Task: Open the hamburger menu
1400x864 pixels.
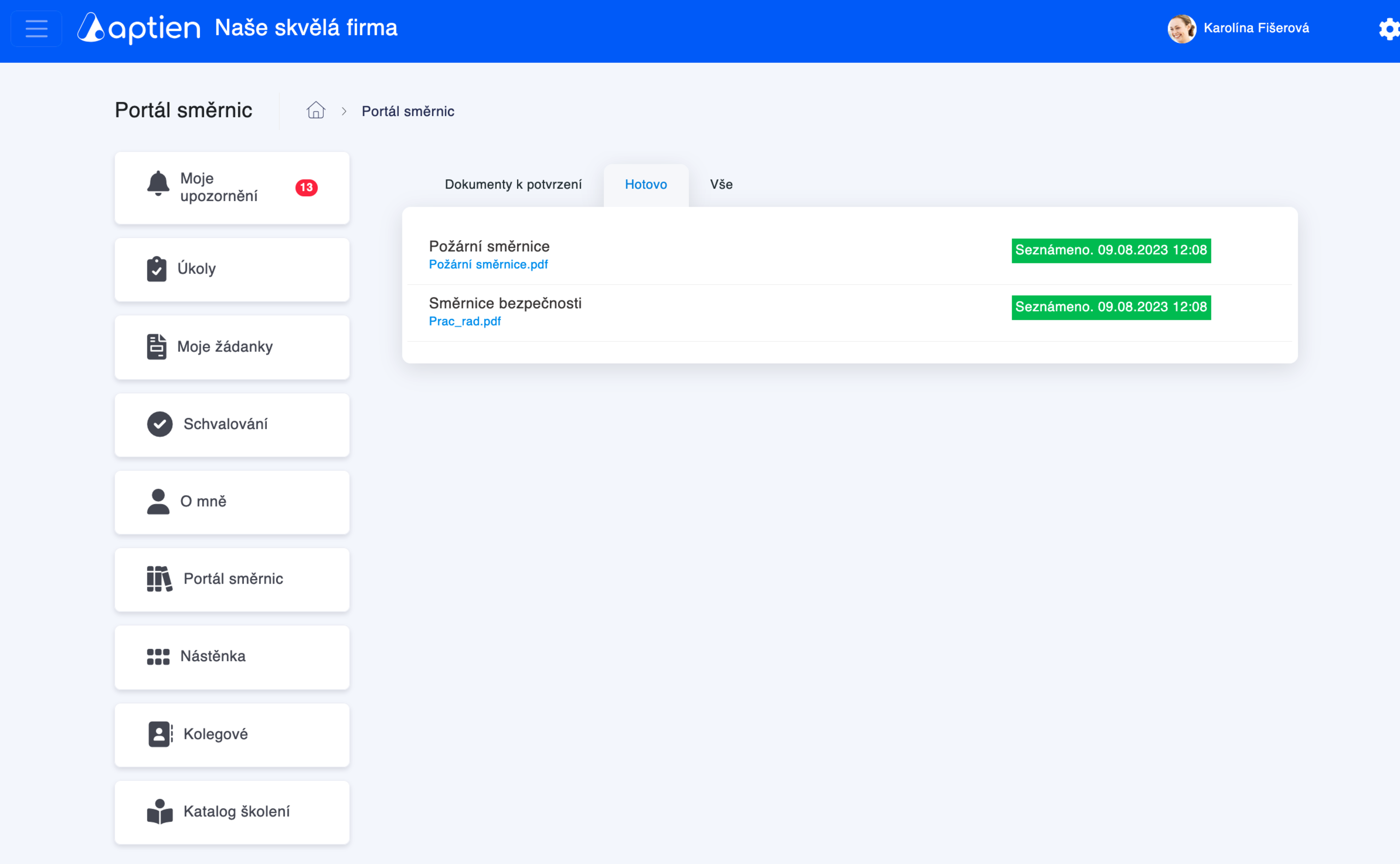Action: 36,29
